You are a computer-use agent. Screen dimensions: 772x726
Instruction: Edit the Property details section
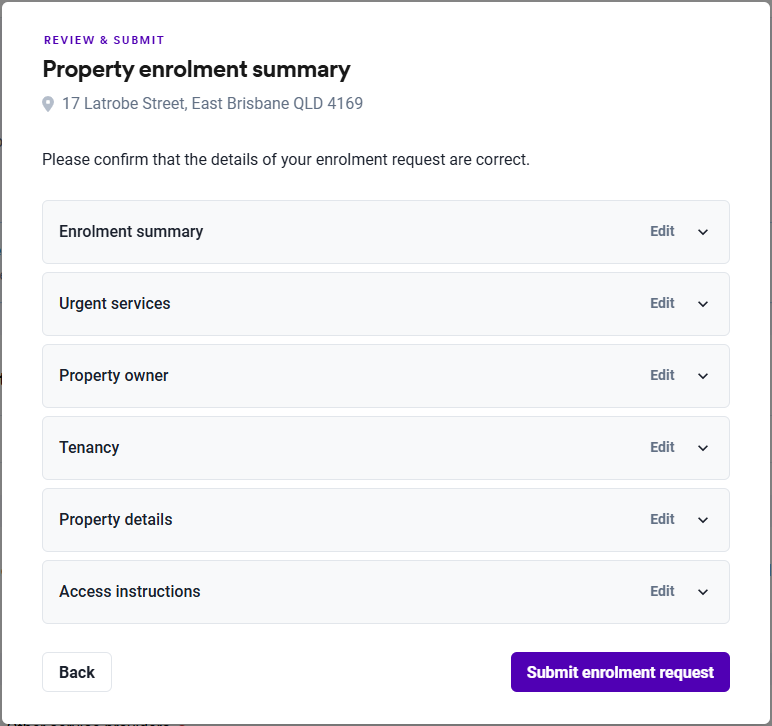point(662,519)
